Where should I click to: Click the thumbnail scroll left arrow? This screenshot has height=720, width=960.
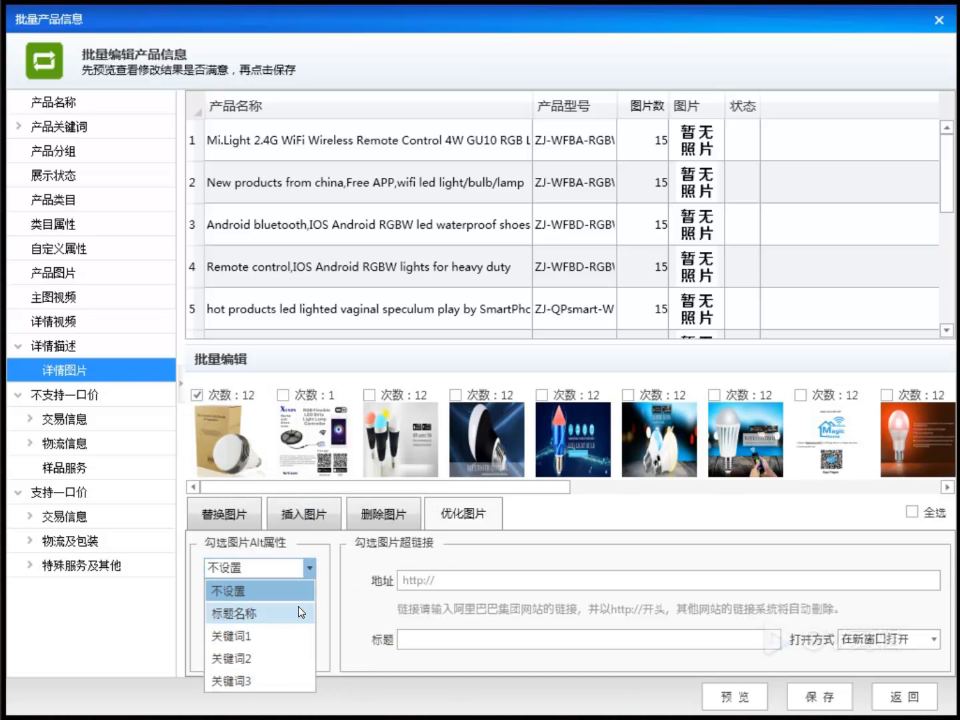coord(193,487)
